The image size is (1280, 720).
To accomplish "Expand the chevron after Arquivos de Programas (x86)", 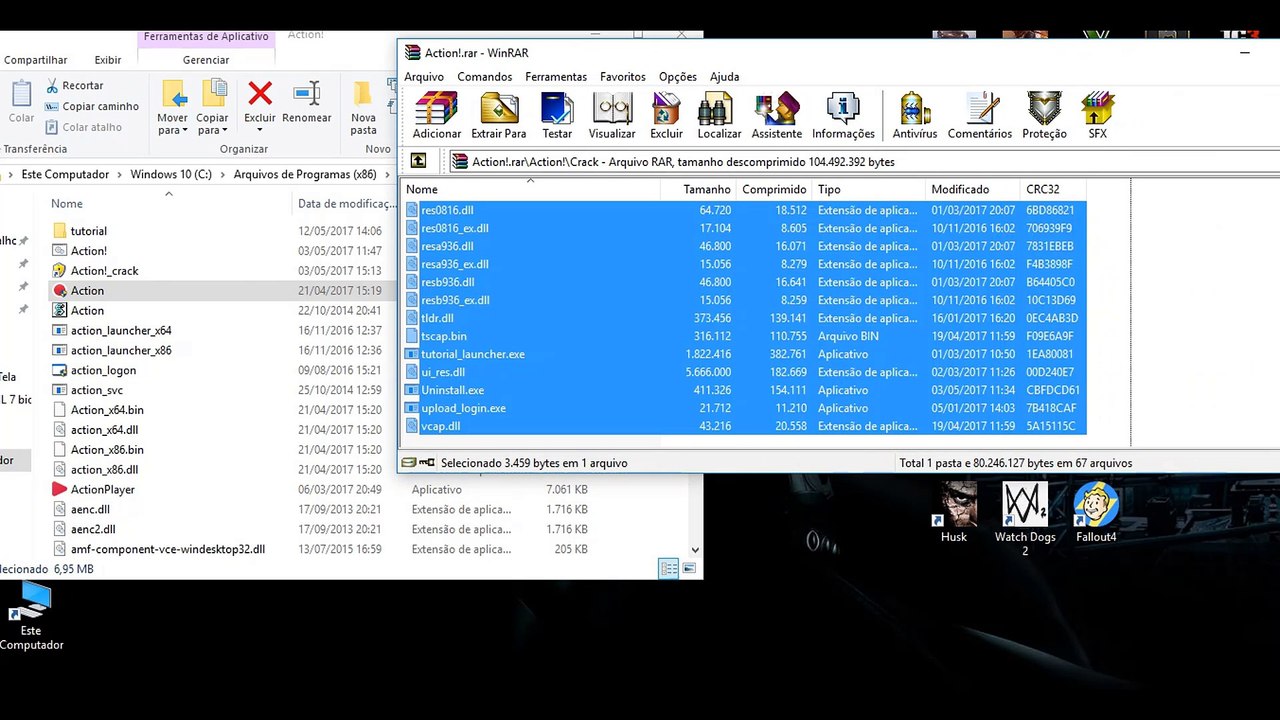I will click(x=387, y=175).
